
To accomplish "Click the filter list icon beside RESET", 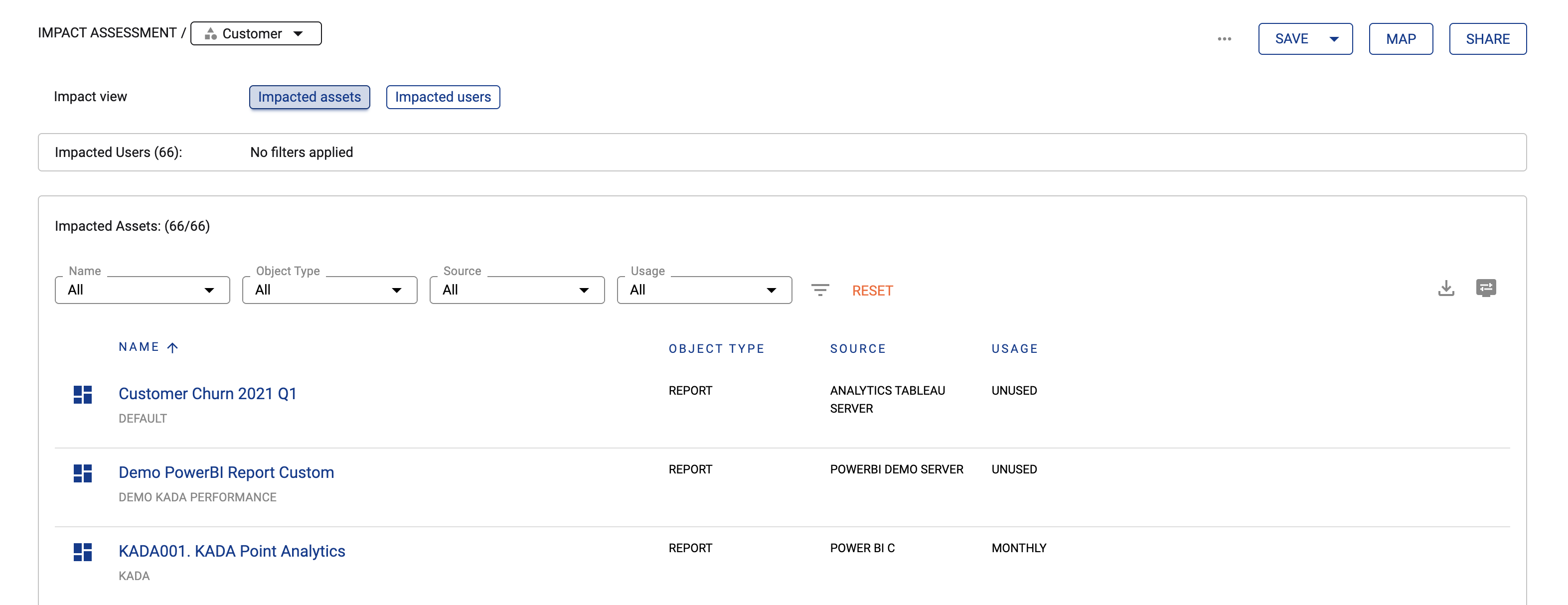I will 820,291.
